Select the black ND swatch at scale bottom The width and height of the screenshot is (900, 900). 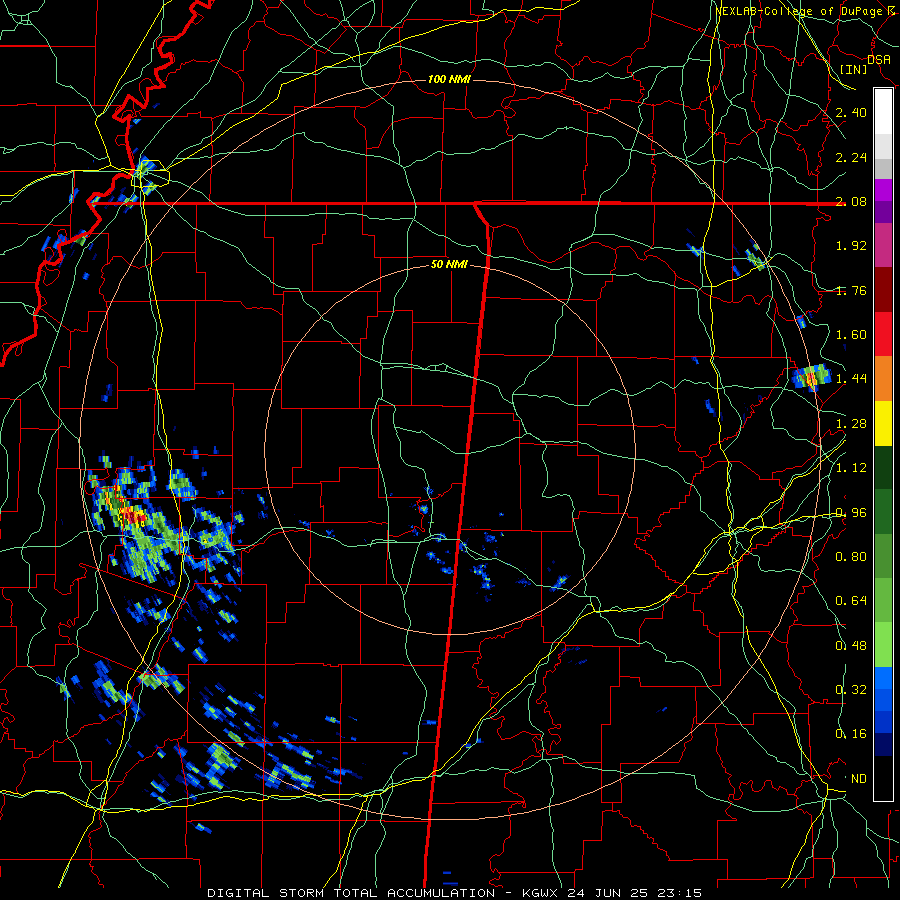click(883, 778)
